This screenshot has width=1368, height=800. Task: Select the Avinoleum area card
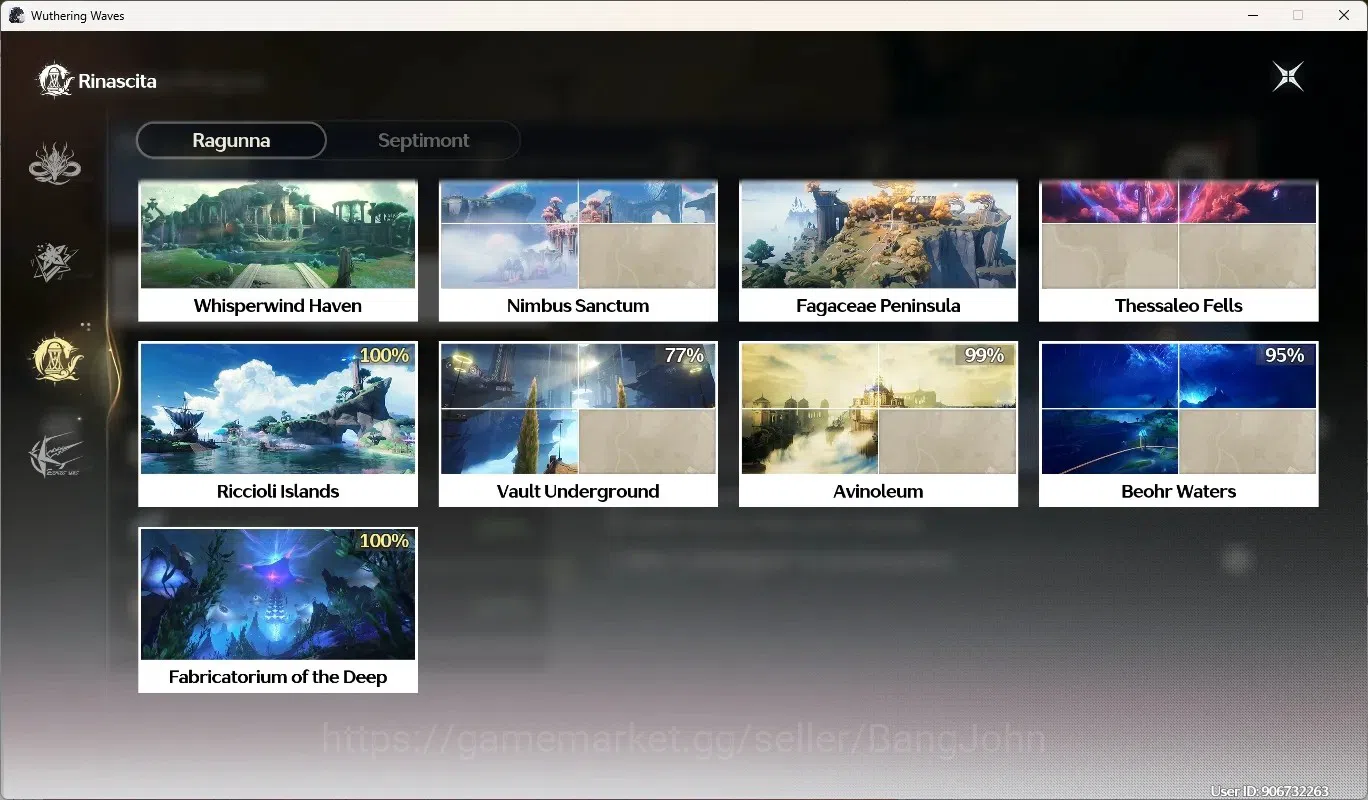878,424
